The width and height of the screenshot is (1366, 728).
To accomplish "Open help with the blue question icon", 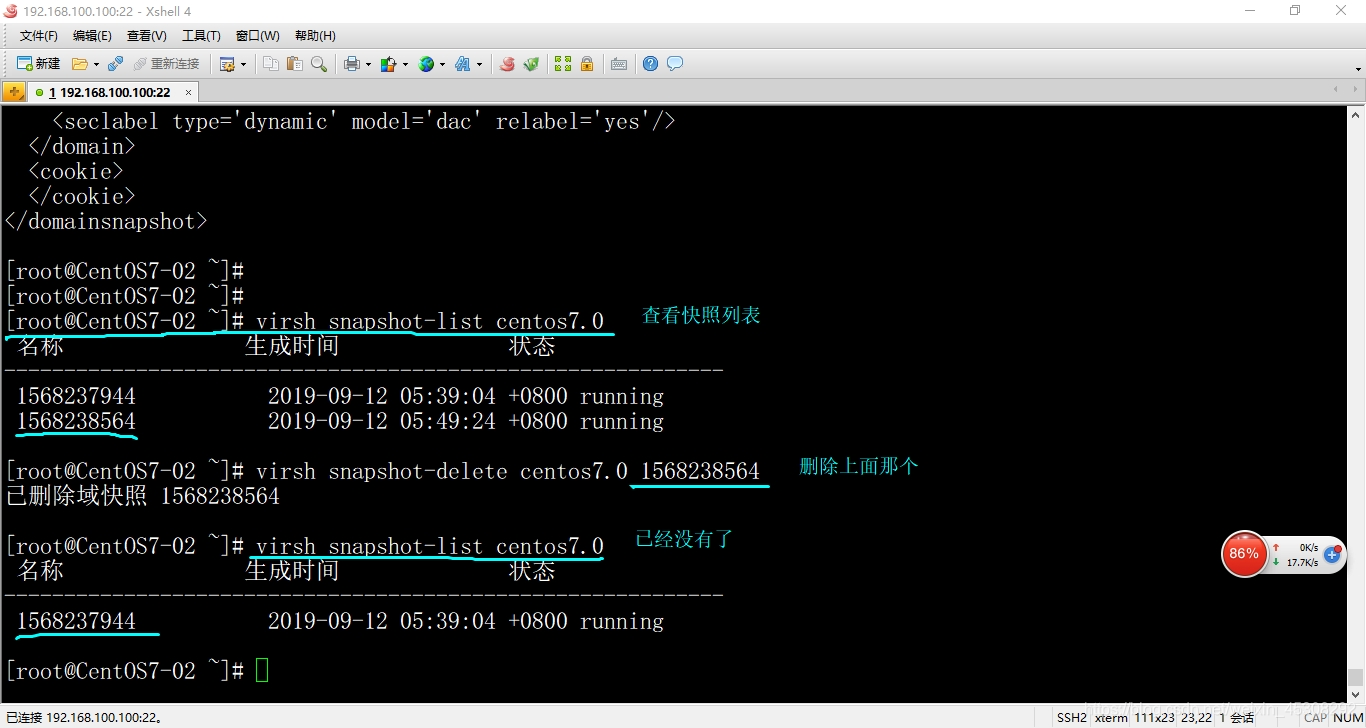I will pos(650,64).
